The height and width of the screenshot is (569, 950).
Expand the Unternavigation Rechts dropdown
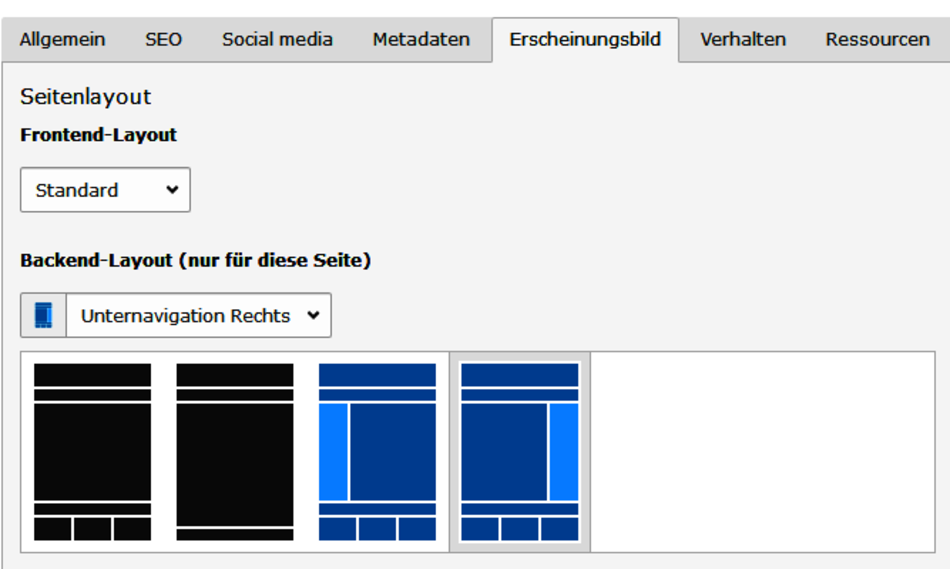point(198,315)
